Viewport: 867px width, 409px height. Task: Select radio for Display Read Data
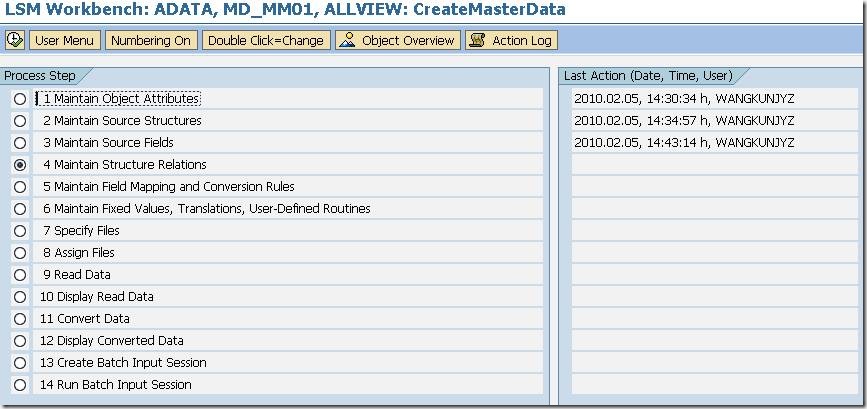pyautogui.click(x=20, y=297)
